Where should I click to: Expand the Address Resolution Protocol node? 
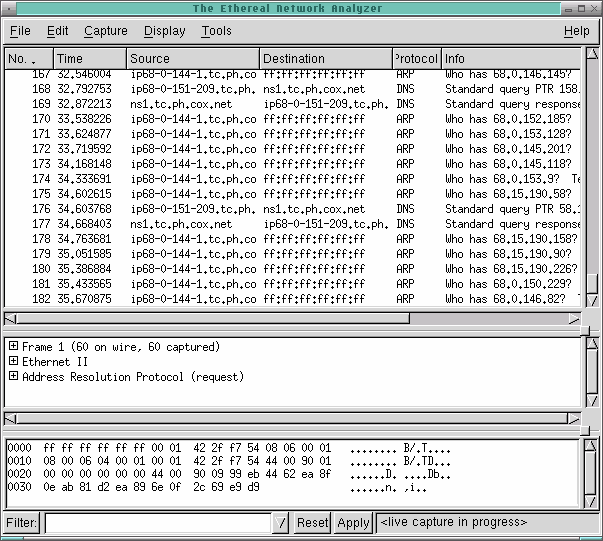[13, 376]
